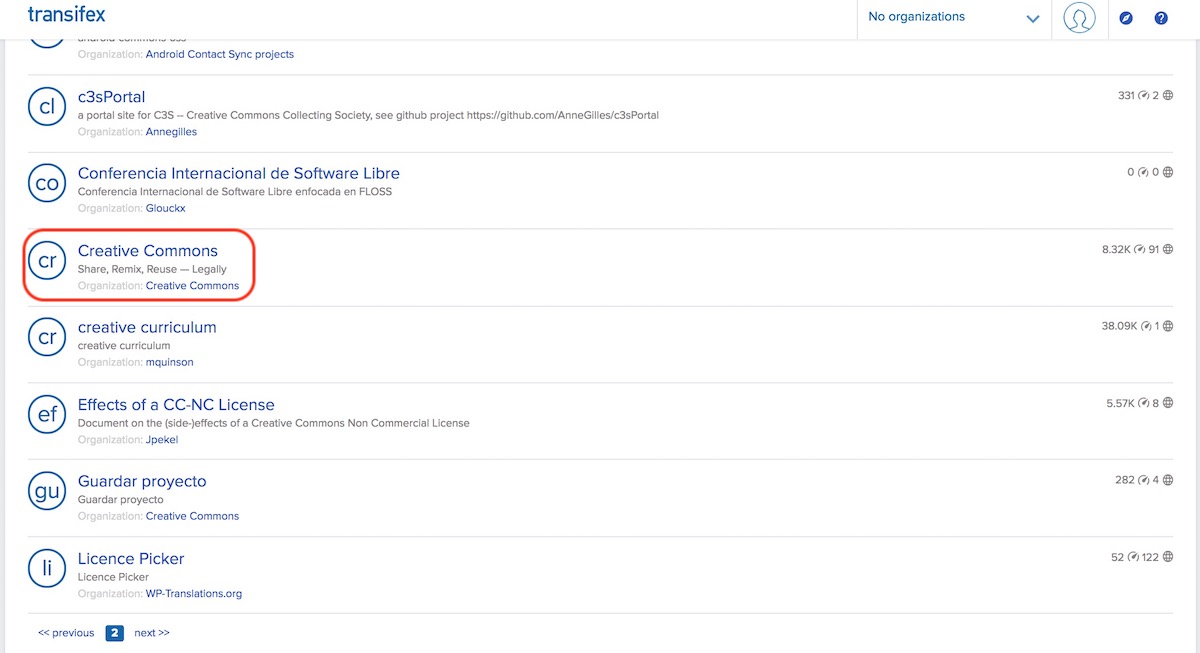Click the current page number 2
Image resolution: width=1200 pixels, height=653 pixels.
click(x=114, y=633)
